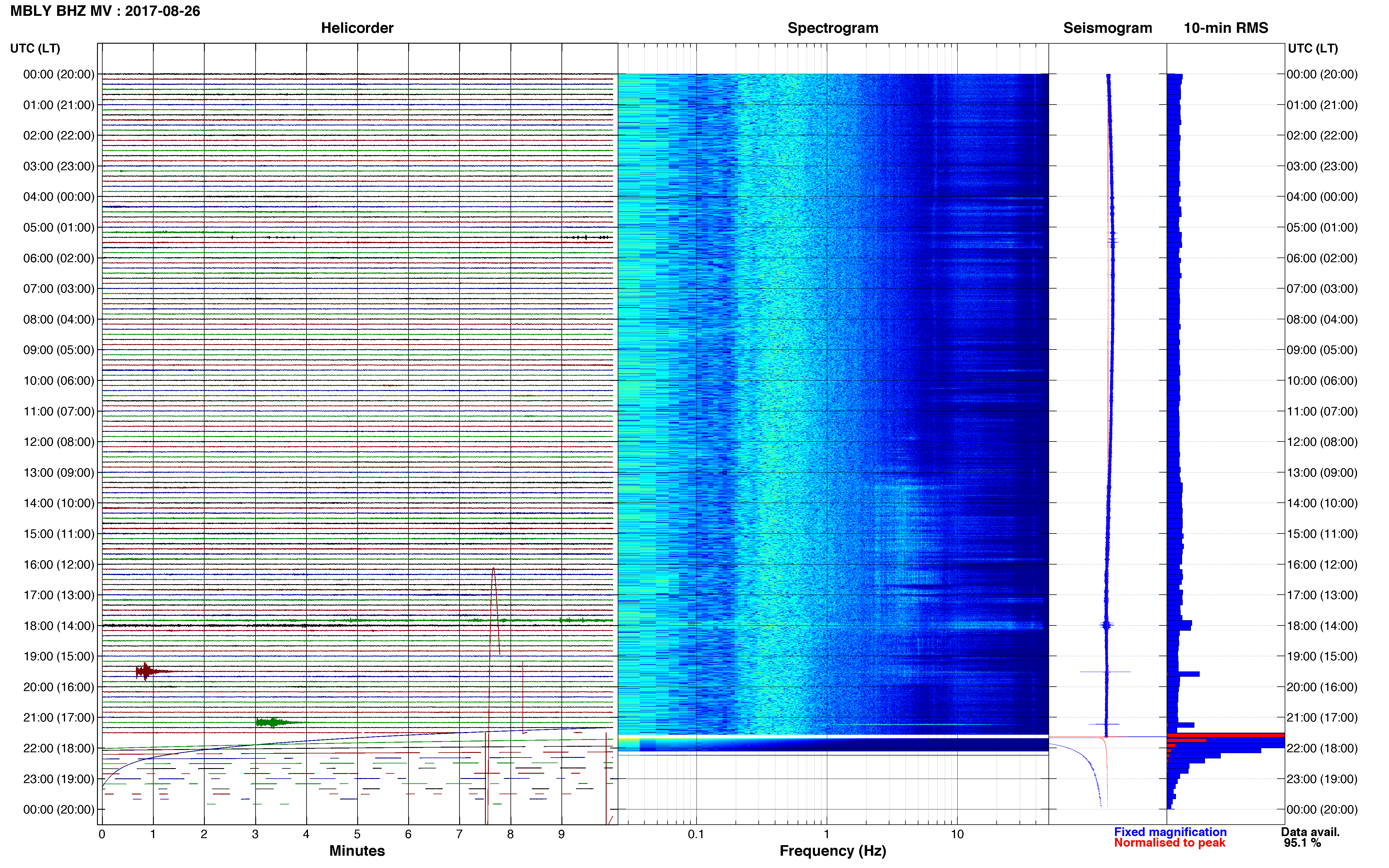This screenshot has height=868, width=1389.
Task: Click right time label '04:00 (00:00)'
Action: 1322,197
